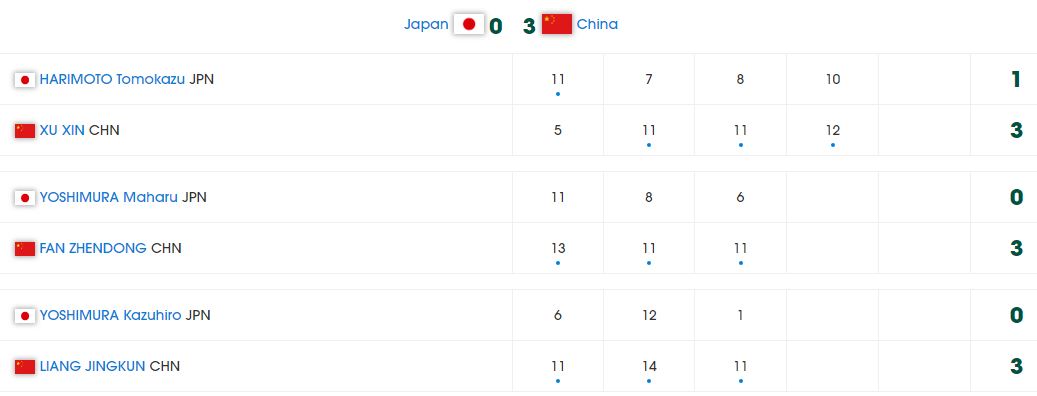This screenshot has width=1037, height=396.
Task: Open FAN ZHENDONG player profile
Action: 93,248
